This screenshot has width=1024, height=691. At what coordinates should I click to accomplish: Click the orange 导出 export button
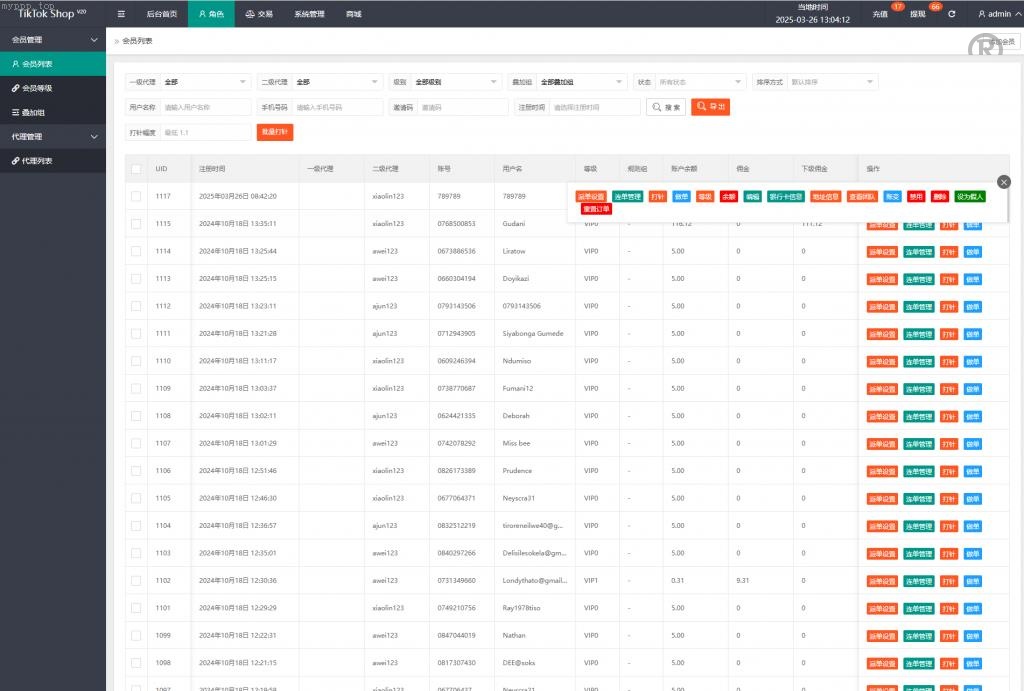click(710, 107)
